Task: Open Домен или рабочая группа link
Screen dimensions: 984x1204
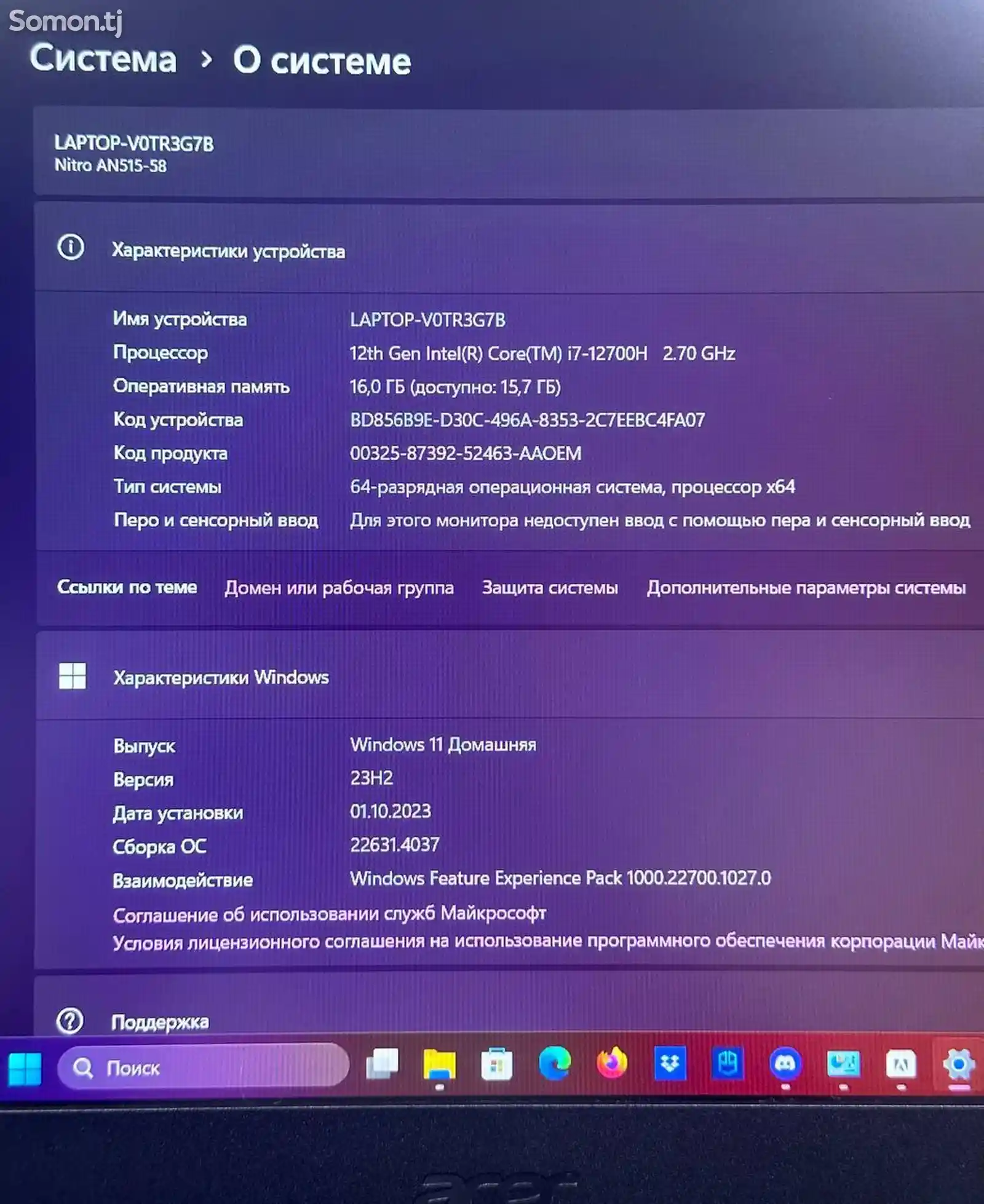Action: 339,588
